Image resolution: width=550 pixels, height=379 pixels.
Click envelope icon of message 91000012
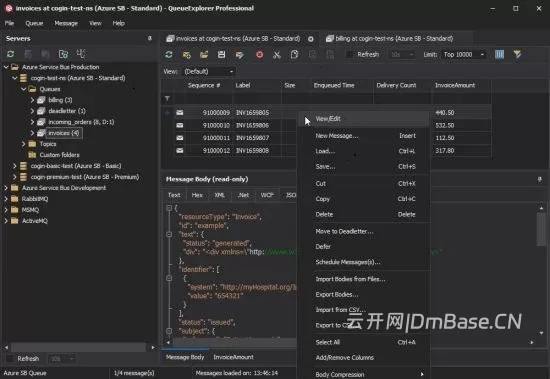[x=180, y=151]
